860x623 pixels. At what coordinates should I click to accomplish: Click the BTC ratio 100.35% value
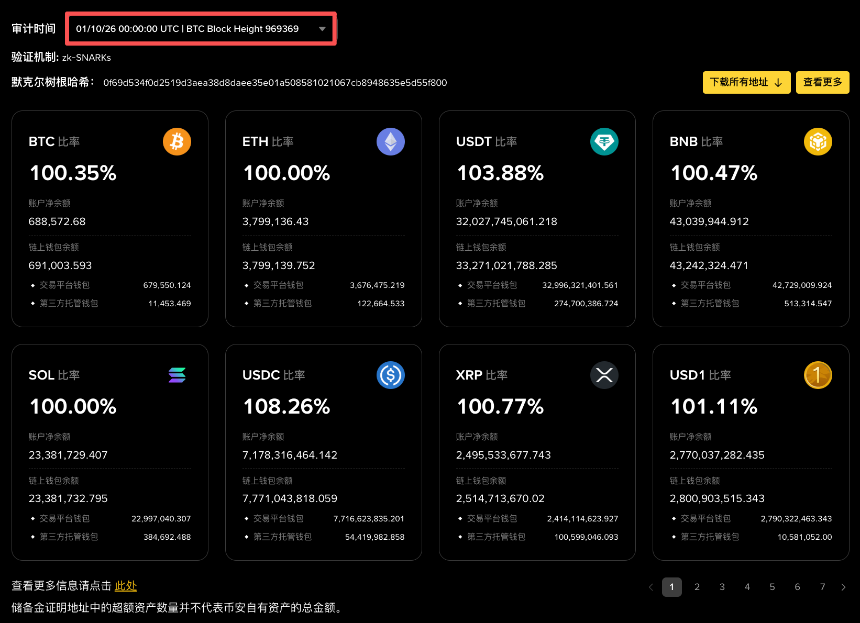(73, 173)
